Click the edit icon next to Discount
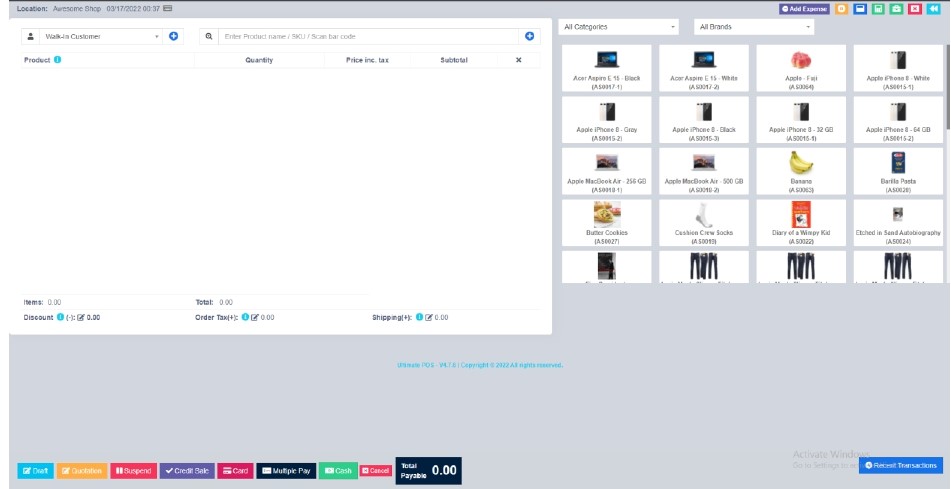The image size is (951, 489). point(81,317)
